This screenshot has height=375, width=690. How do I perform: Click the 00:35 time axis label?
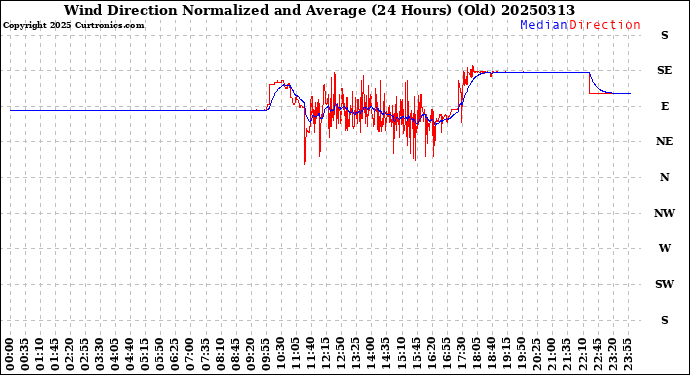25,354
